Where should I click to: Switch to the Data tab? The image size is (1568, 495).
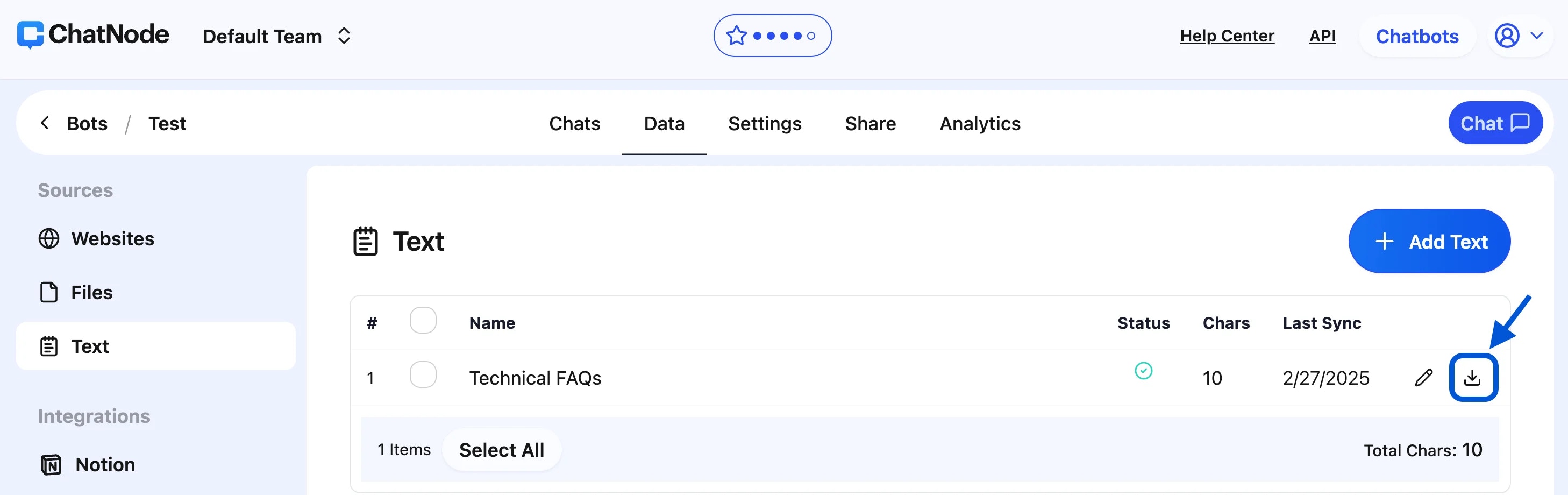pyautogui.click(x=664, y=124)
